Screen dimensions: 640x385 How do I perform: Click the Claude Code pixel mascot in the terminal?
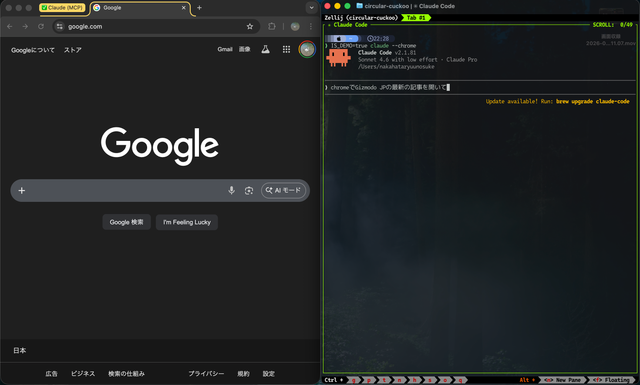(x=338, y=58)
